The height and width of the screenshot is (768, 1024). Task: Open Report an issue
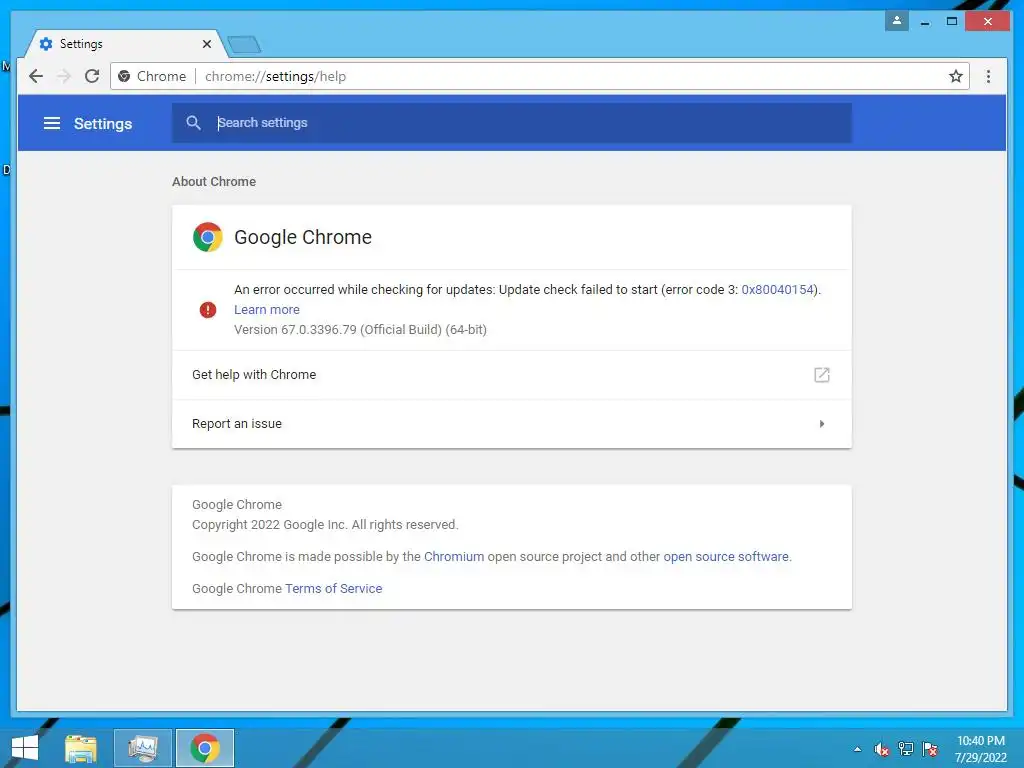pyautogui.click(x=511, y=424)
